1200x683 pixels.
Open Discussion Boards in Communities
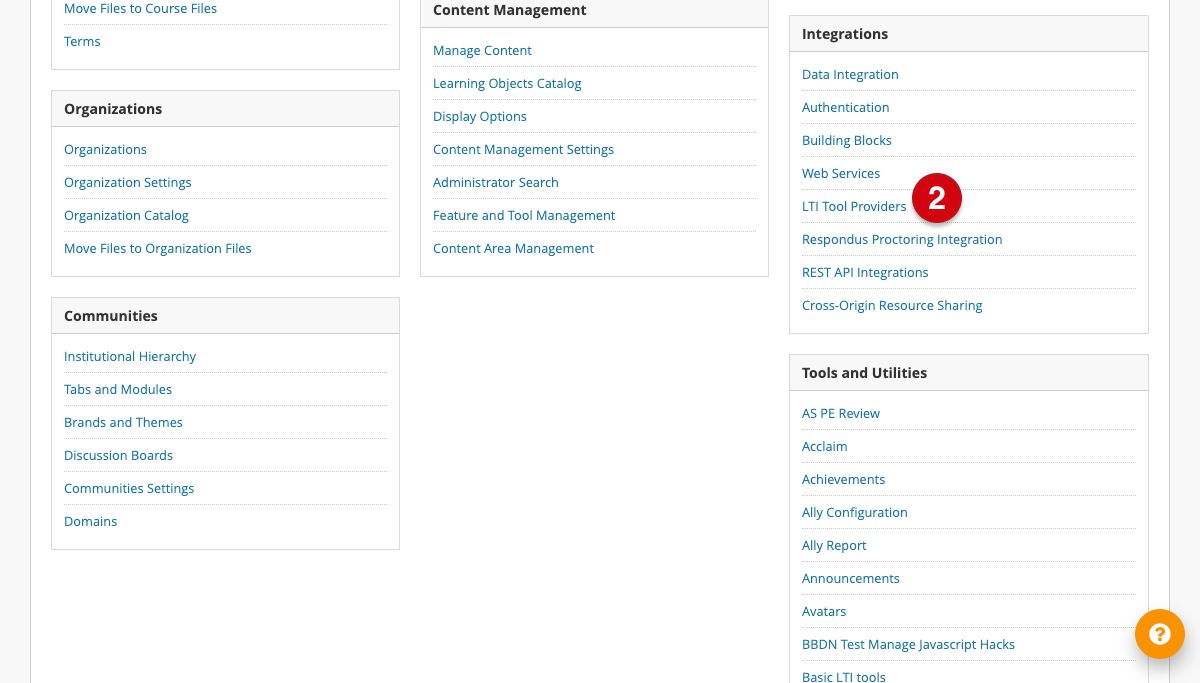click(x=118, y=455)
